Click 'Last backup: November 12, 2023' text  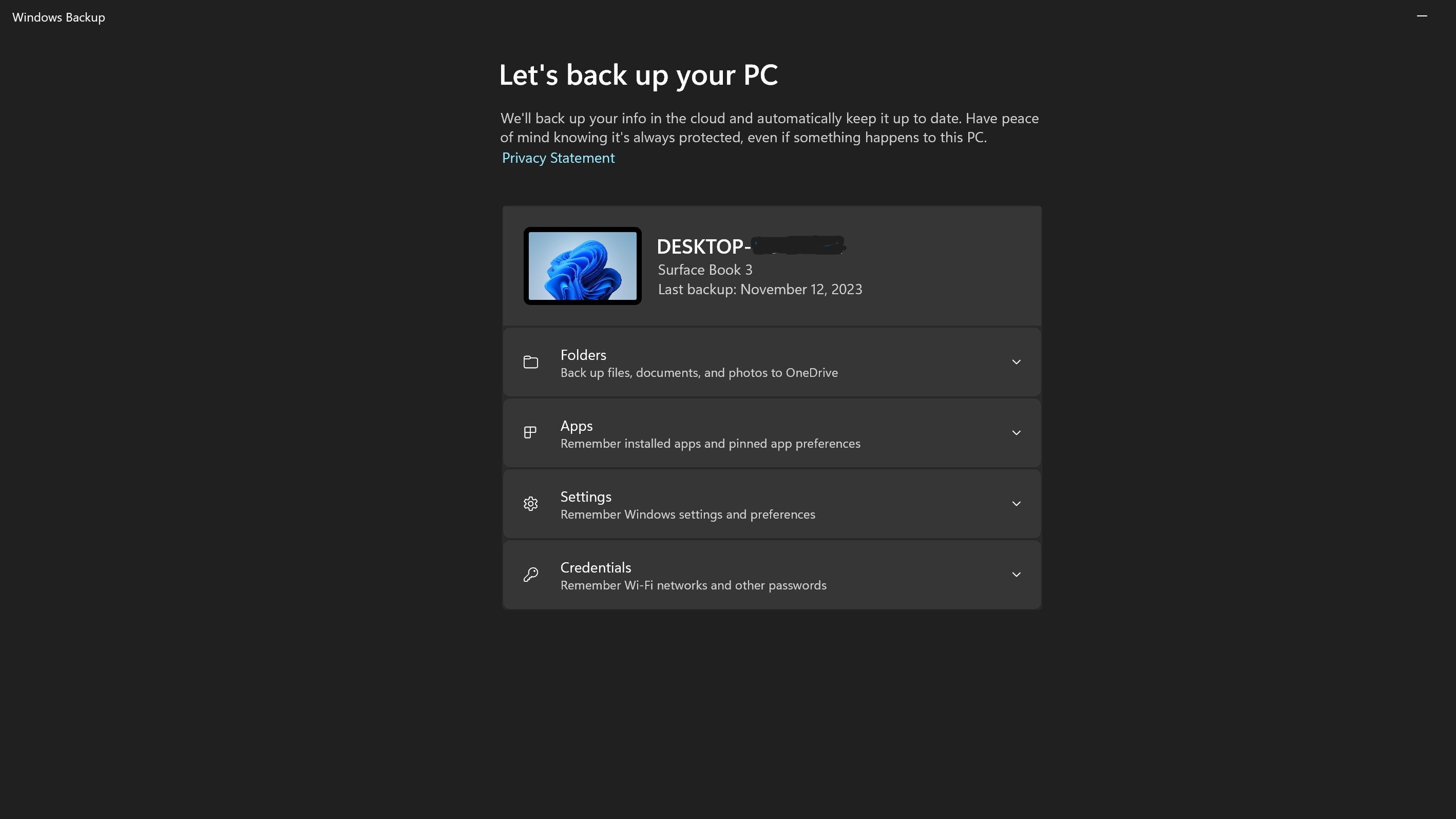pyautogui.click(x=760, y=290)
